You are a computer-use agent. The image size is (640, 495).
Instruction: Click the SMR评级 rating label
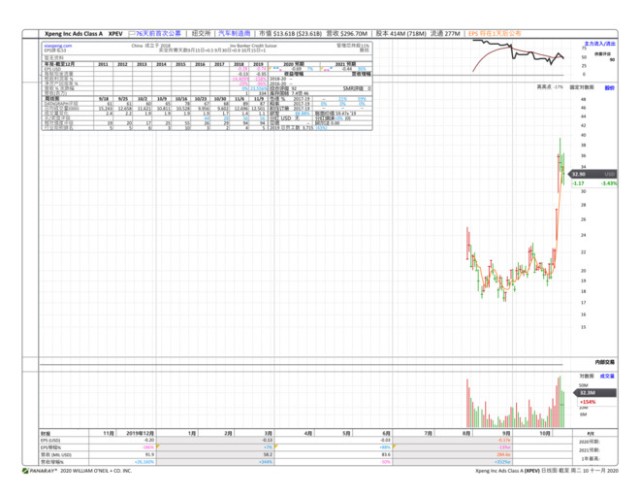click(x=353, y=89)
